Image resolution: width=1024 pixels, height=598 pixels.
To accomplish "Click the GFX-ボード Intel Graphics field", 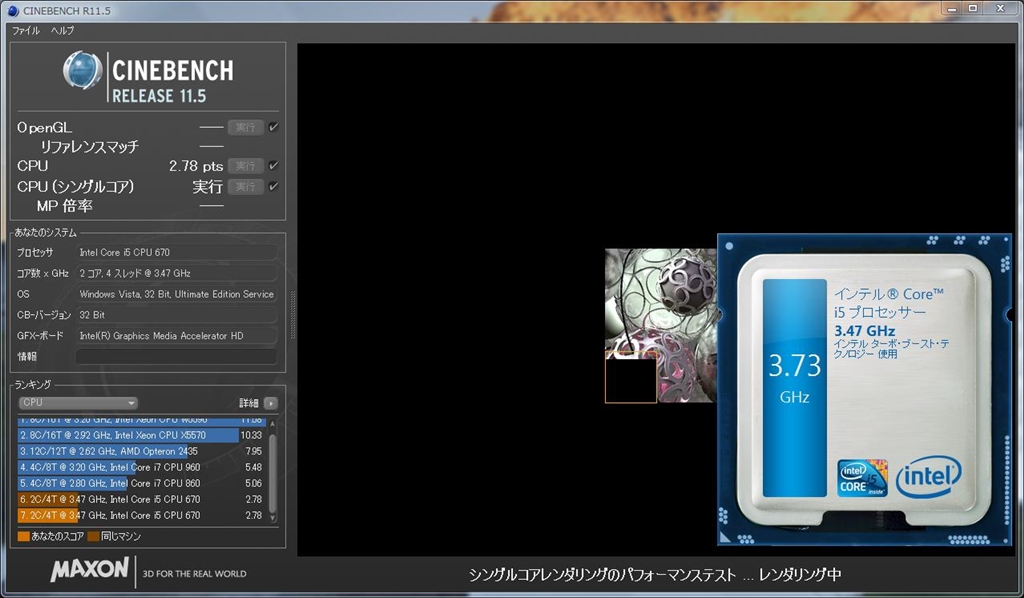I will tap(176, 336).
